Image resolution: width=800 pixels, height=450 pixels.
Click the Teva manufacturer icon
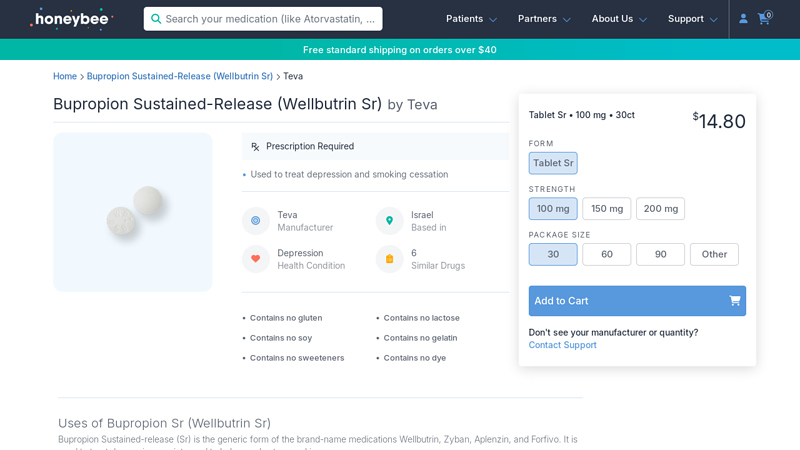pyautogui.click(x=256, y=221)
